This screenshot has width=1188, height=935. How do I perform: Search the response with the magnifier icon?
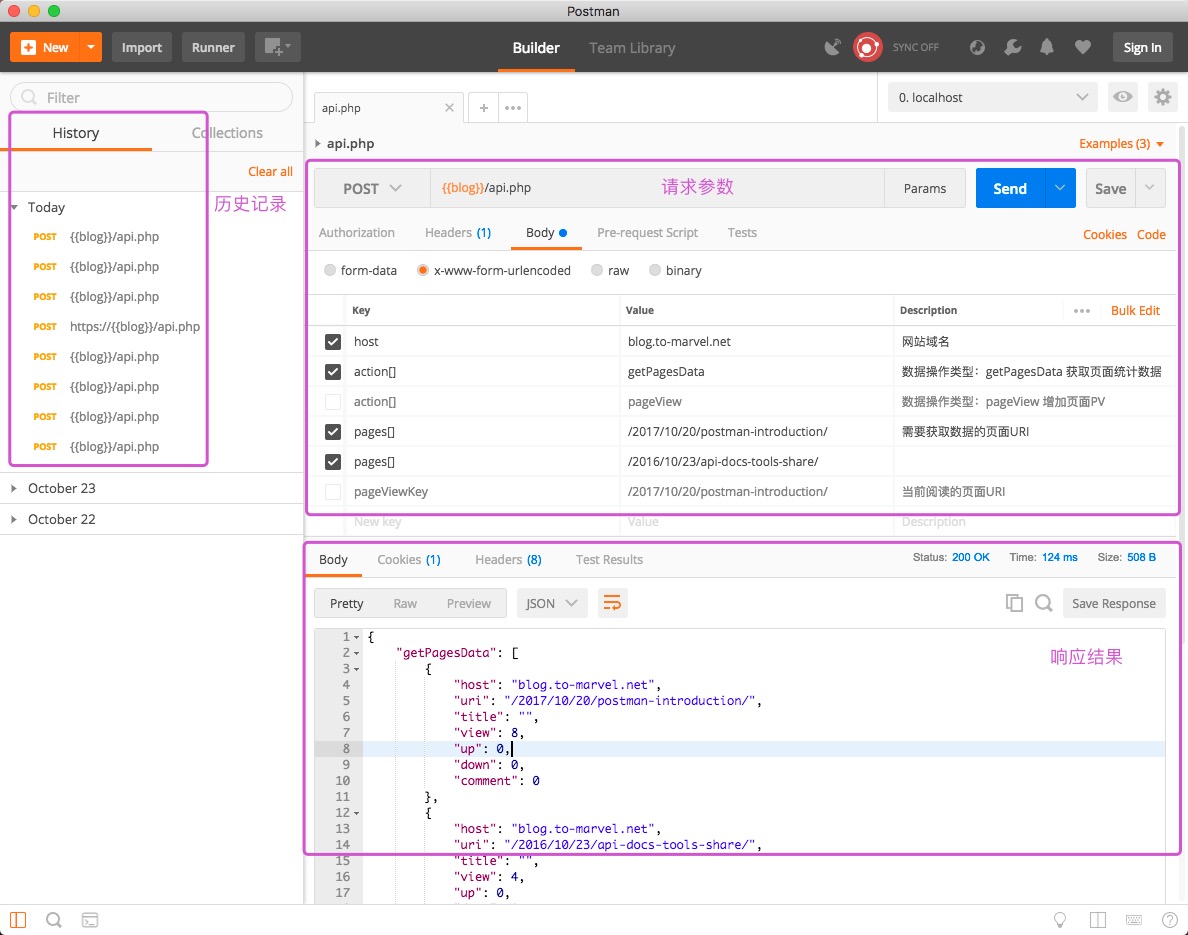[x=1043, y=603]
